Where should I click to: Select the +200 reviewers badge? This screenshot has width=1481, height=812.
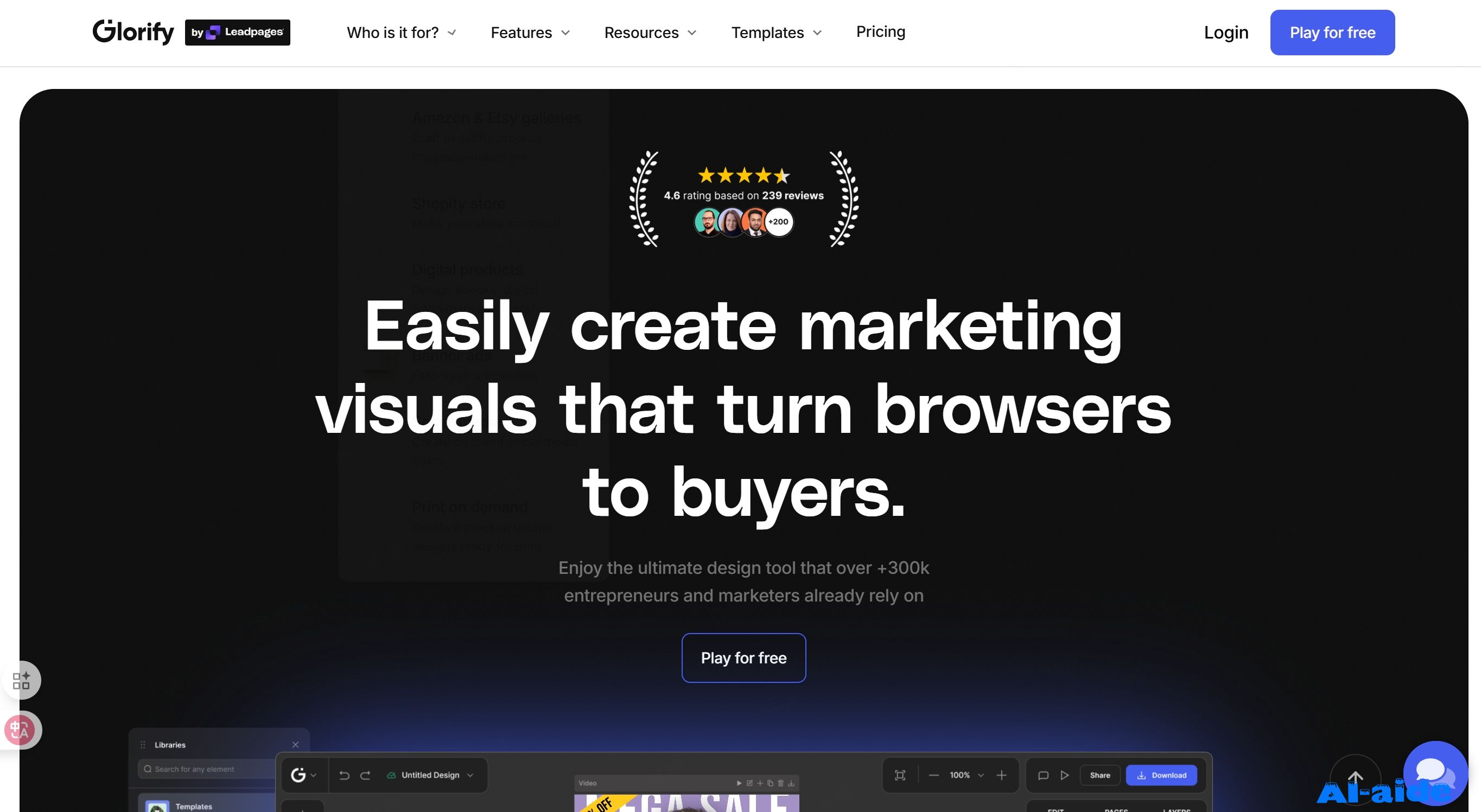coord(778,222)
